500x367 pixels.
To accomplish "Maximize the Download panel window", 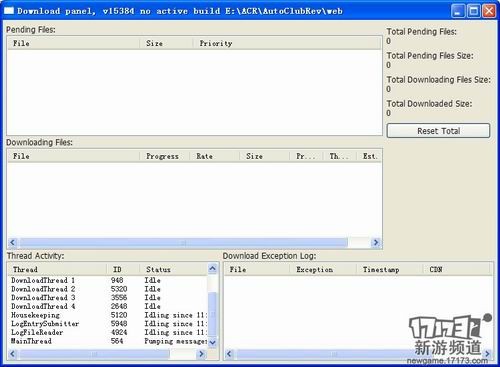I will click(474, 11).
